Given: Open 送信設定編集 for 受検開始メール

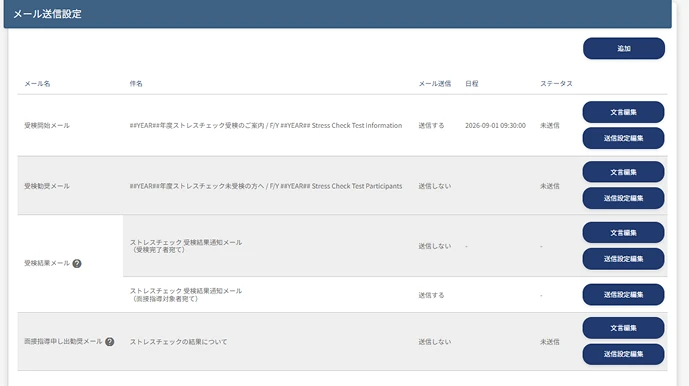Looking at the screenshot, I should 623,138.
